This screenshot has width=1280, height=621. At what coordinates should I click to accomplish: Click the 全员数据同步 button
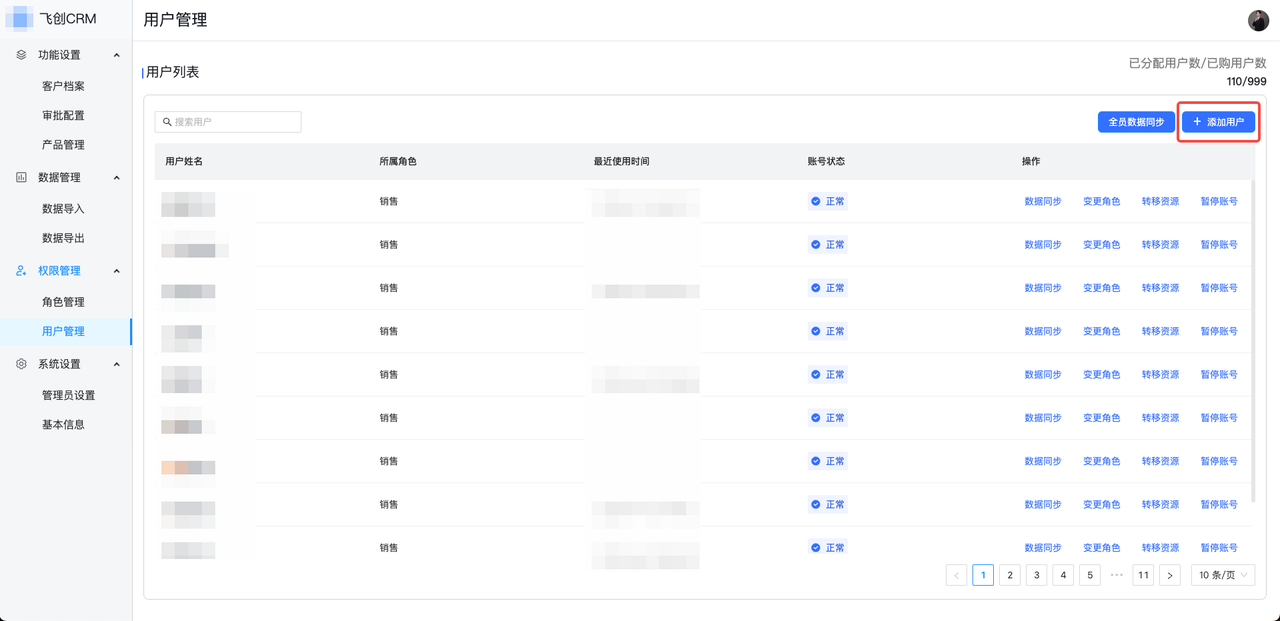click(x=1136, y=121)
